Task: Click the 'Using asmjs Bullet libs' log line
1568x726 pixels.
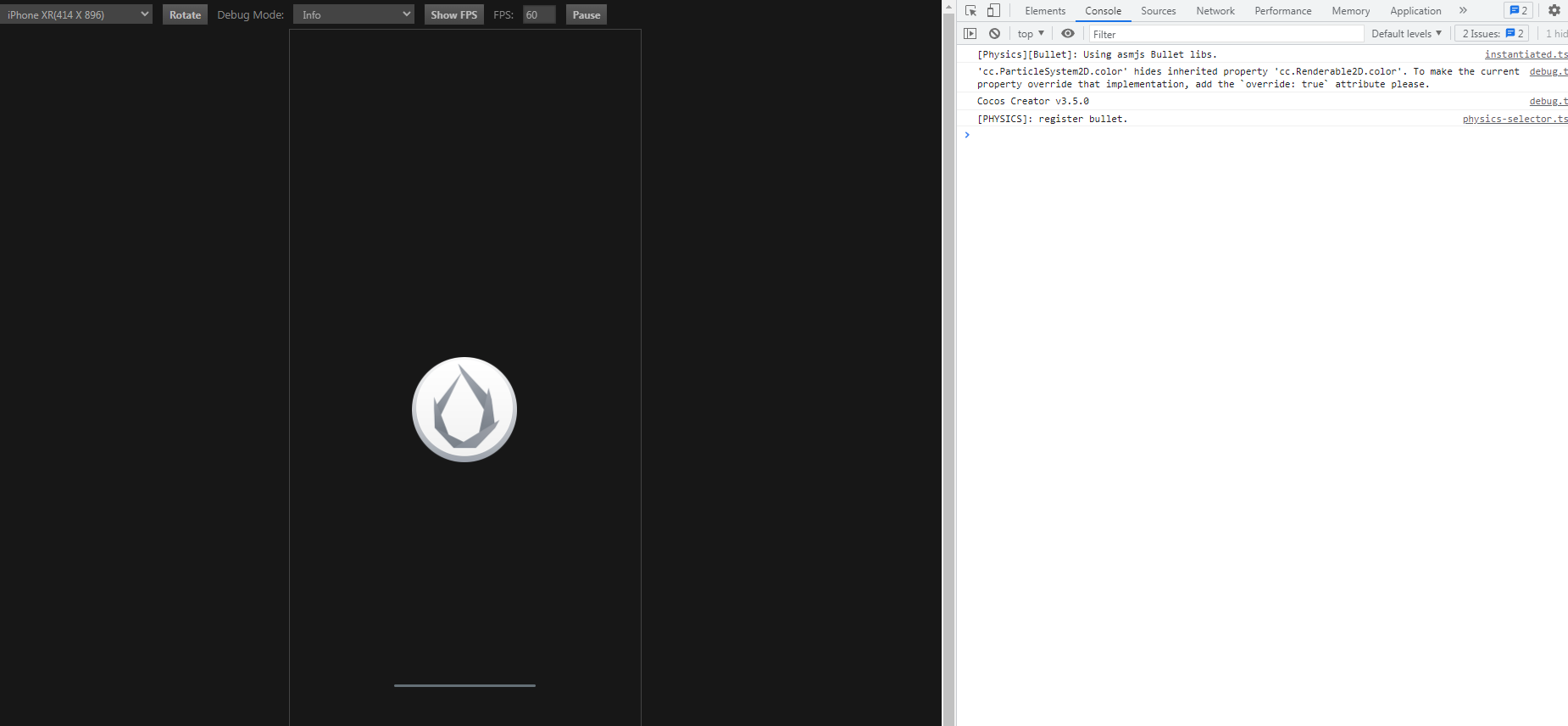Action: [1097, 54]
